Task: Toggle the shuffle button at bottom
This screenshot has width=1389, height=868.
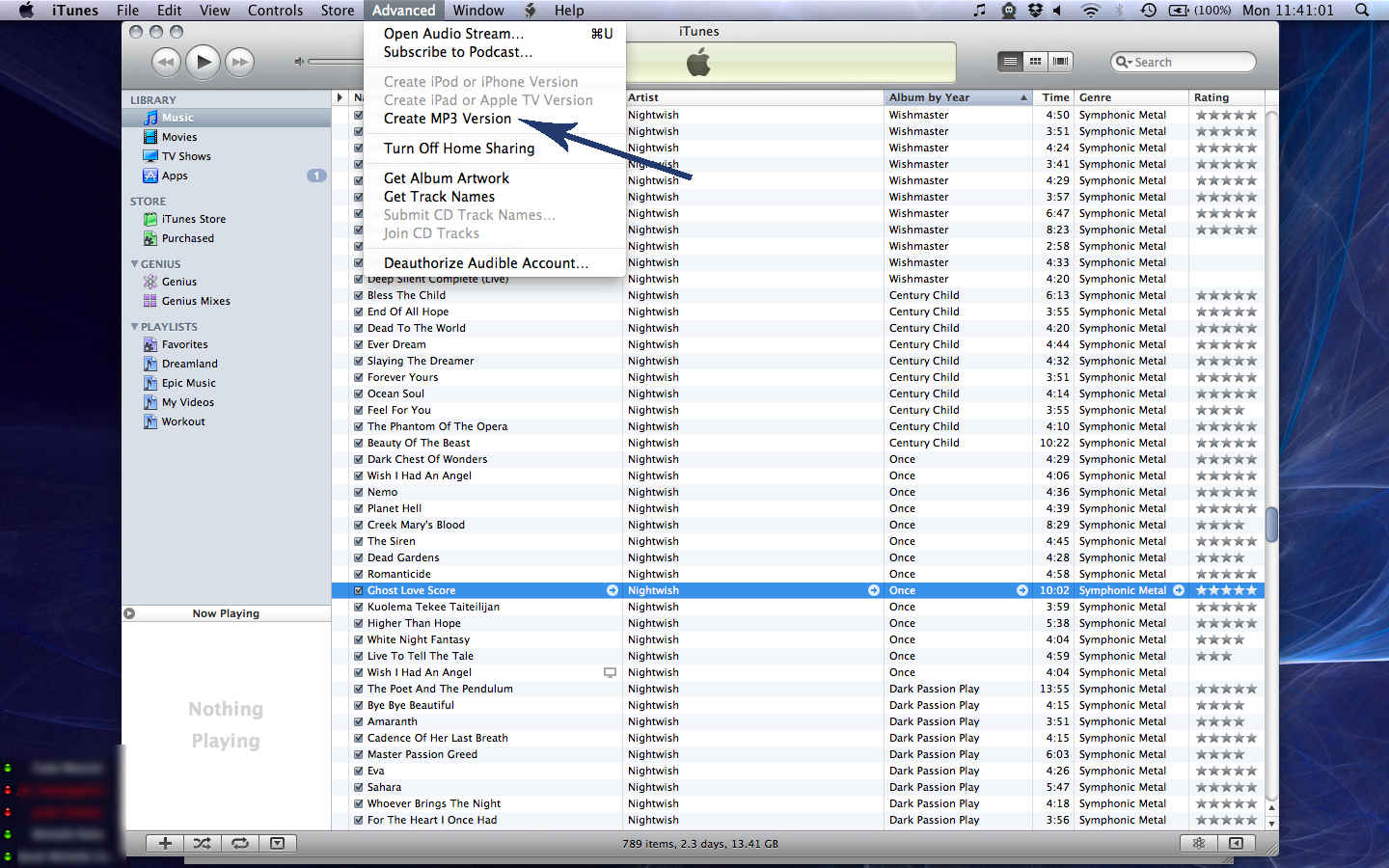Action: [x=202, y=843]
